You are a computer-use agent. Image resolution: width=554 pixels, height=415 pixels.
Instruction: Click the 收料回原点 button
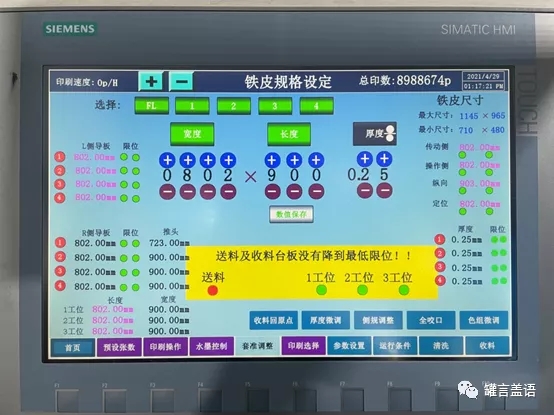273,320
